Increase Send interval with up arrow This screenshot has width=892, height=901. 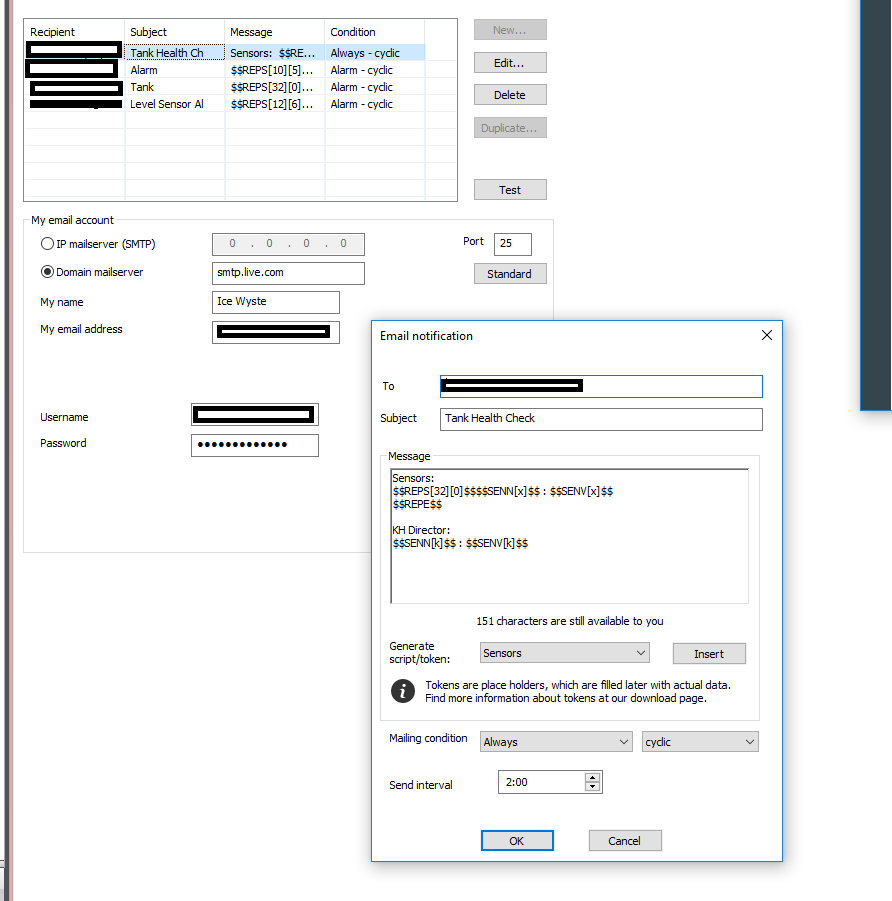593,777
